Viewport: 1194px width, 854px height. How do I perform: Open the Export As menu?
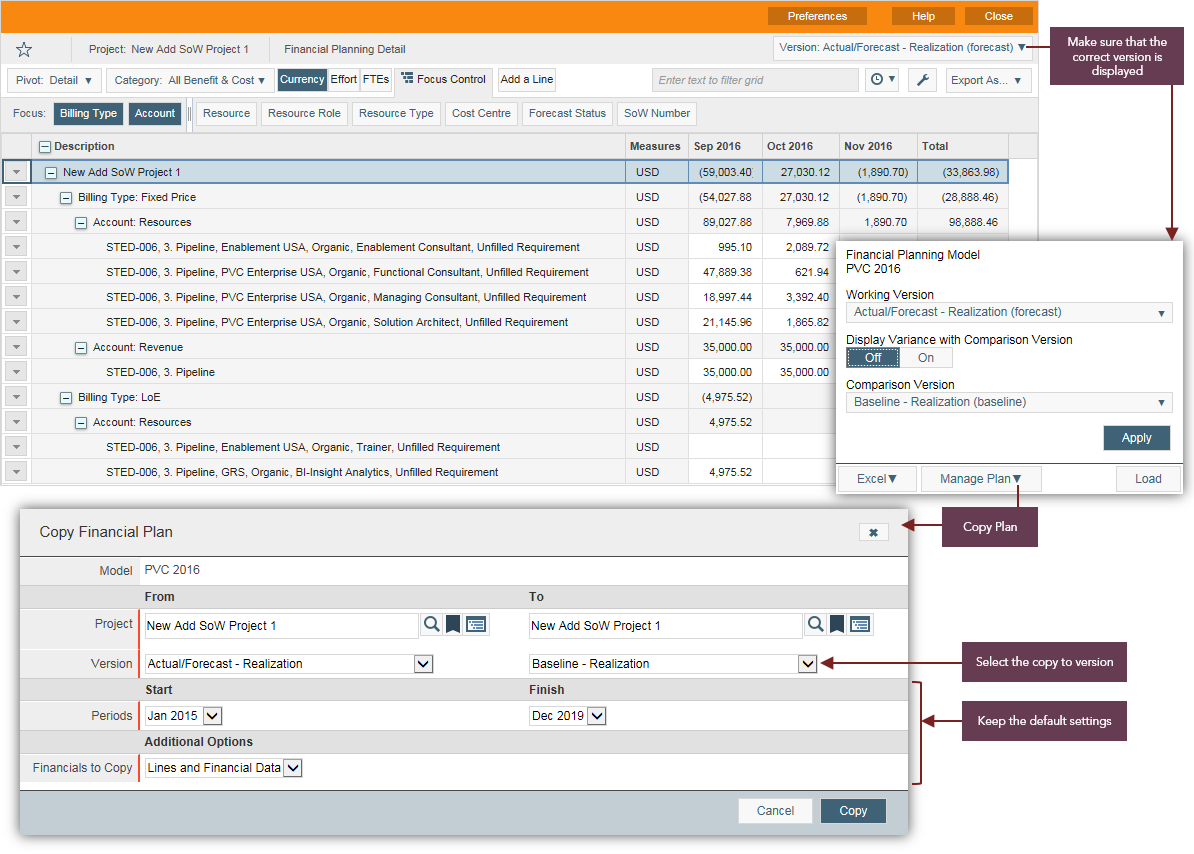pos(987,80)
